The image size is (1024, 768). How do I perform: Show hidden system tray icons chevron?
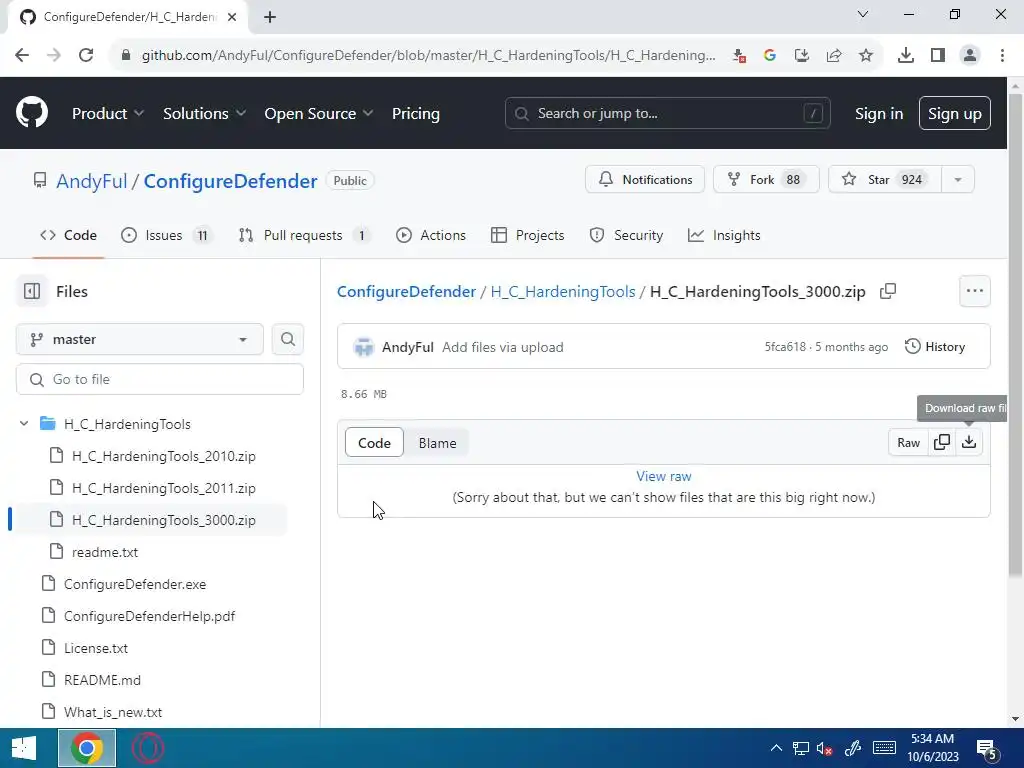click(776, 748)
